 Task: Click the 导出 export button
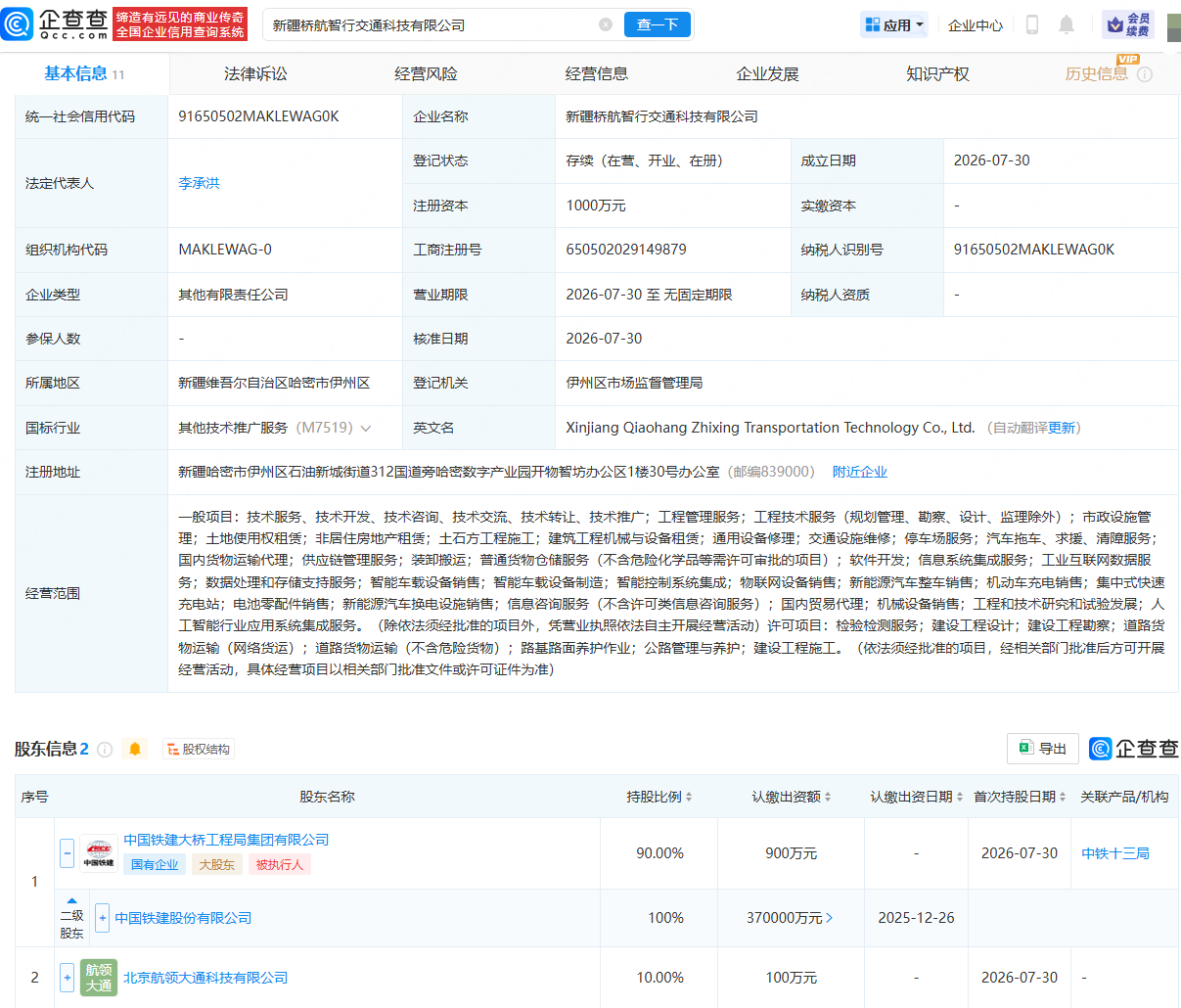[1043, 749]
